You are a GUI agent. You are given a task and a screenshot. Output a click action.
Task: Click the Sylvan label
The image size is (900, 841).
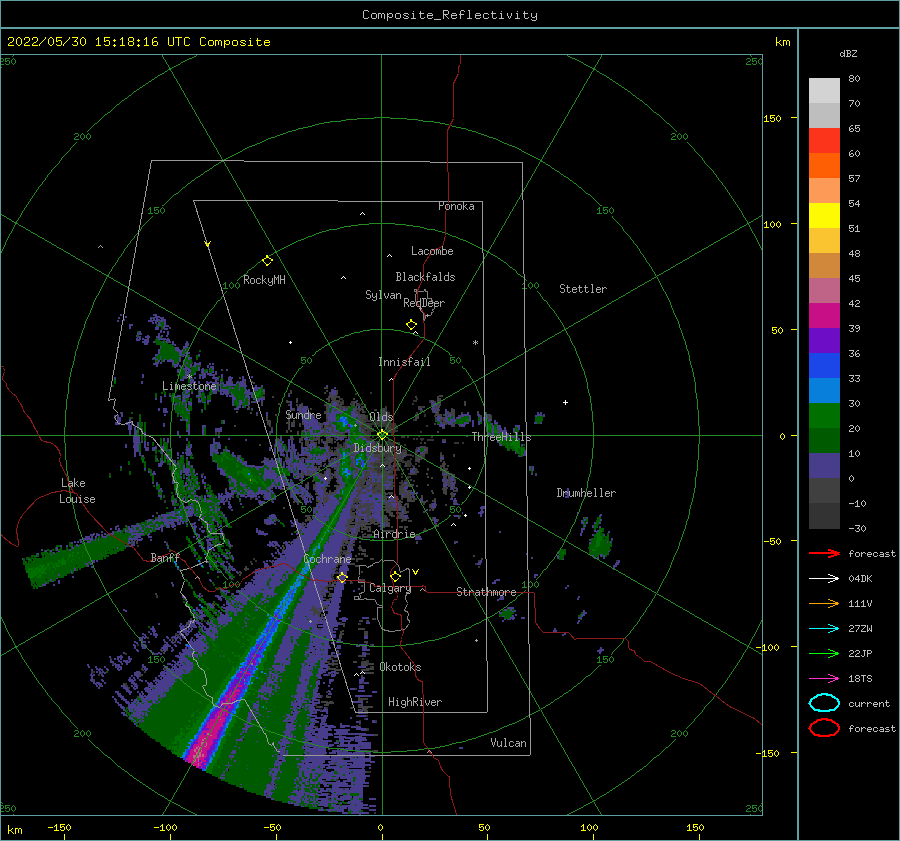(383, 295)
